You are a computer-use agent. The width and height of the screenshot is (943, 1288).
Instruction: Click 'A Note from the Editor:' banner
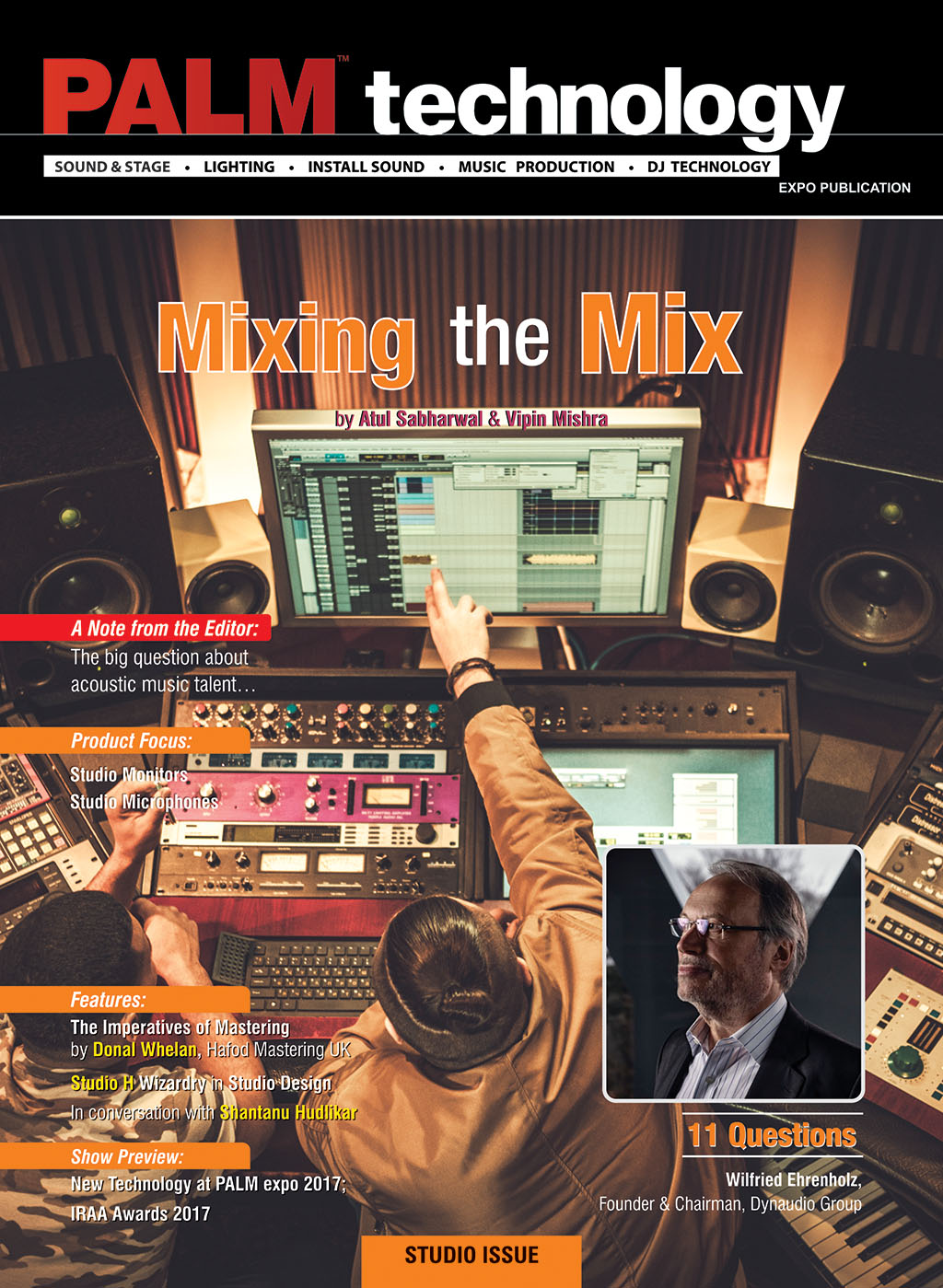pyautogui.click(x=136, y=628)
